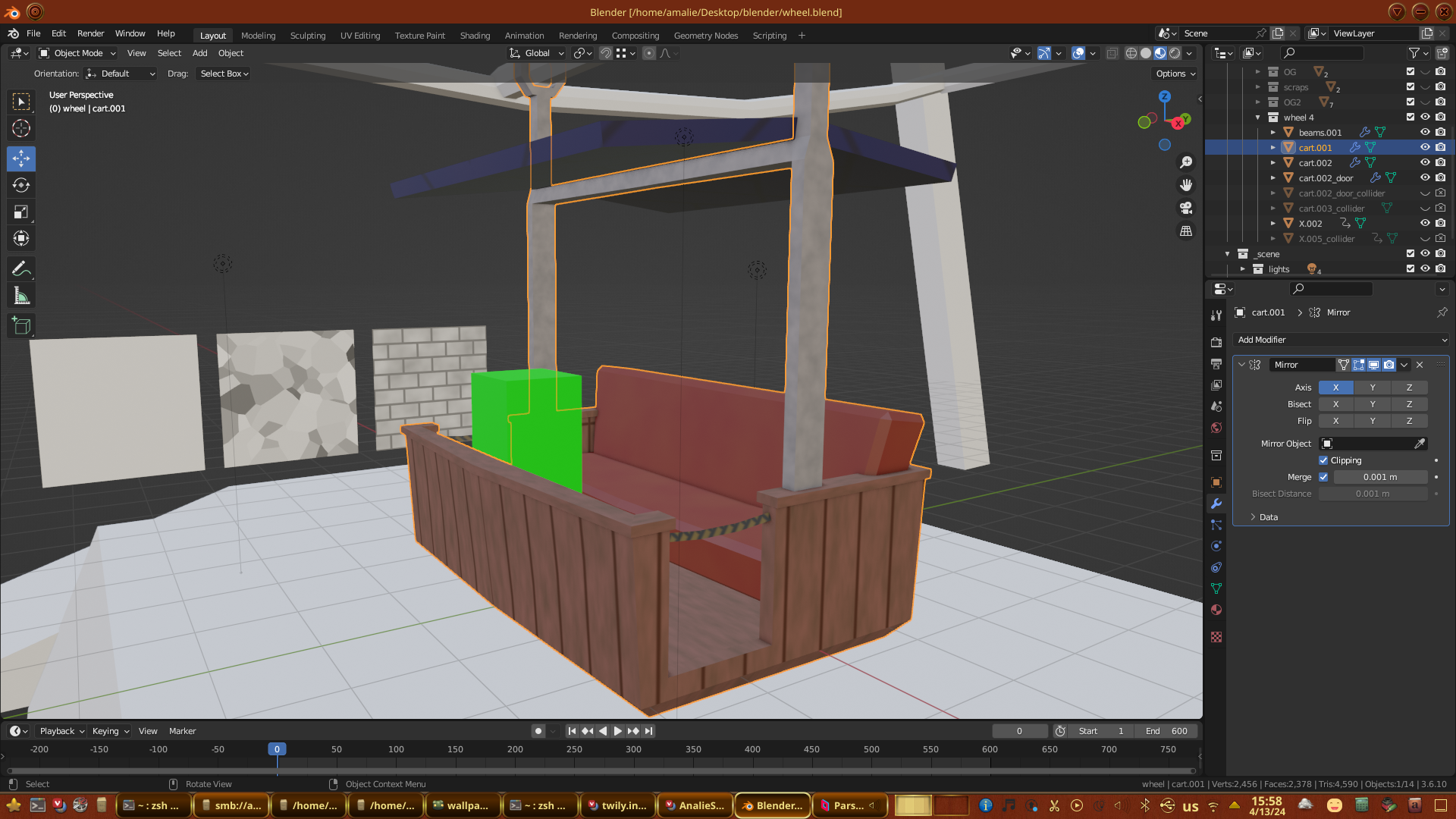Select the Scale tool
1456x819 pixels.
[x=21, y=212]
